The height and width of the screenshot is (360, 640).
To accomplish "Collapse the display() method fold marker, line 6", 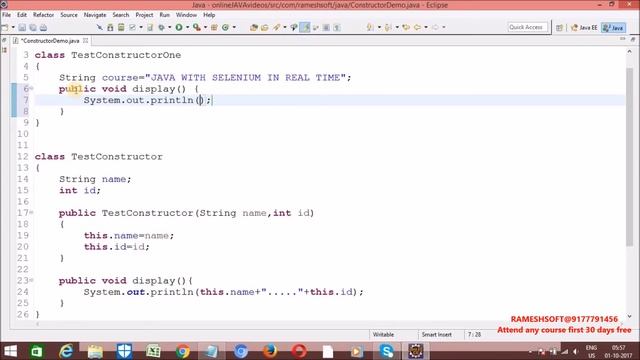I will [x=31, y=88].
